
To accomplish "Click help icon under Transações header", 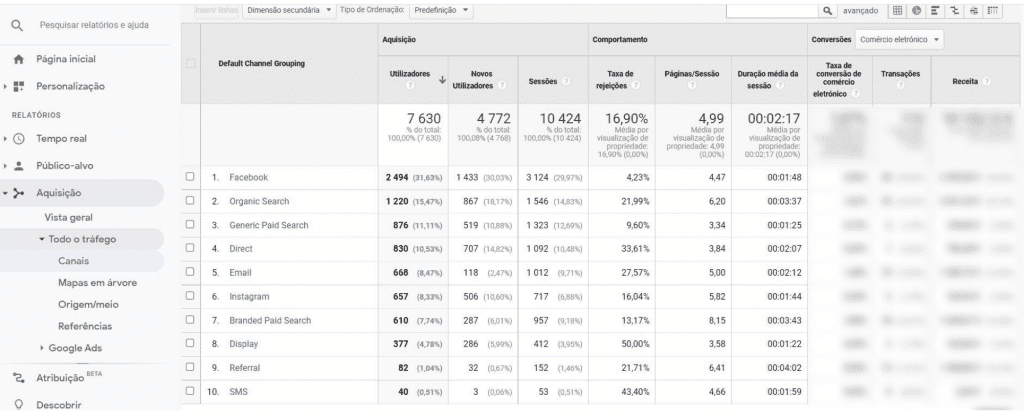I will pyautogui.click(x=900, y=84).
